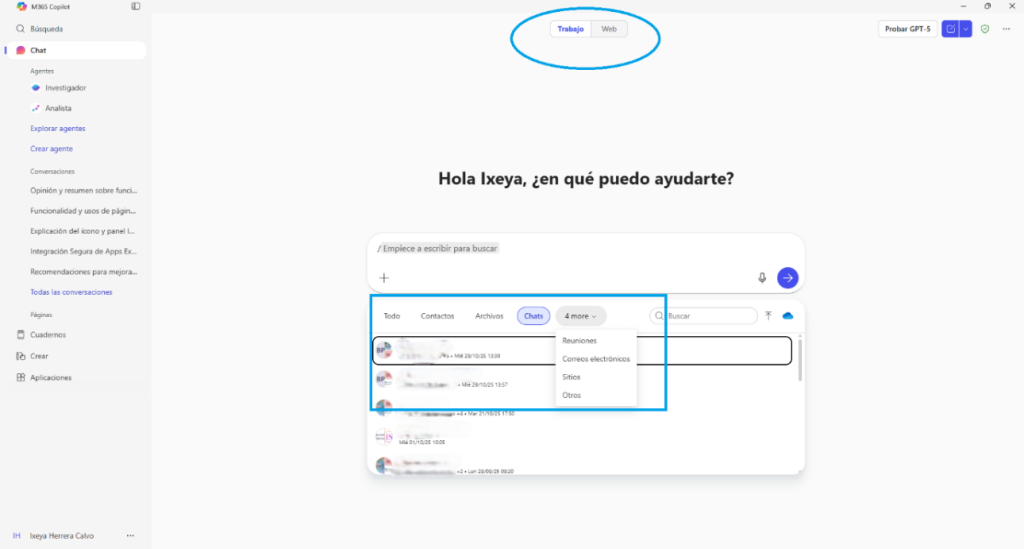Click the new chat compose icon

[x=950, y=29]
